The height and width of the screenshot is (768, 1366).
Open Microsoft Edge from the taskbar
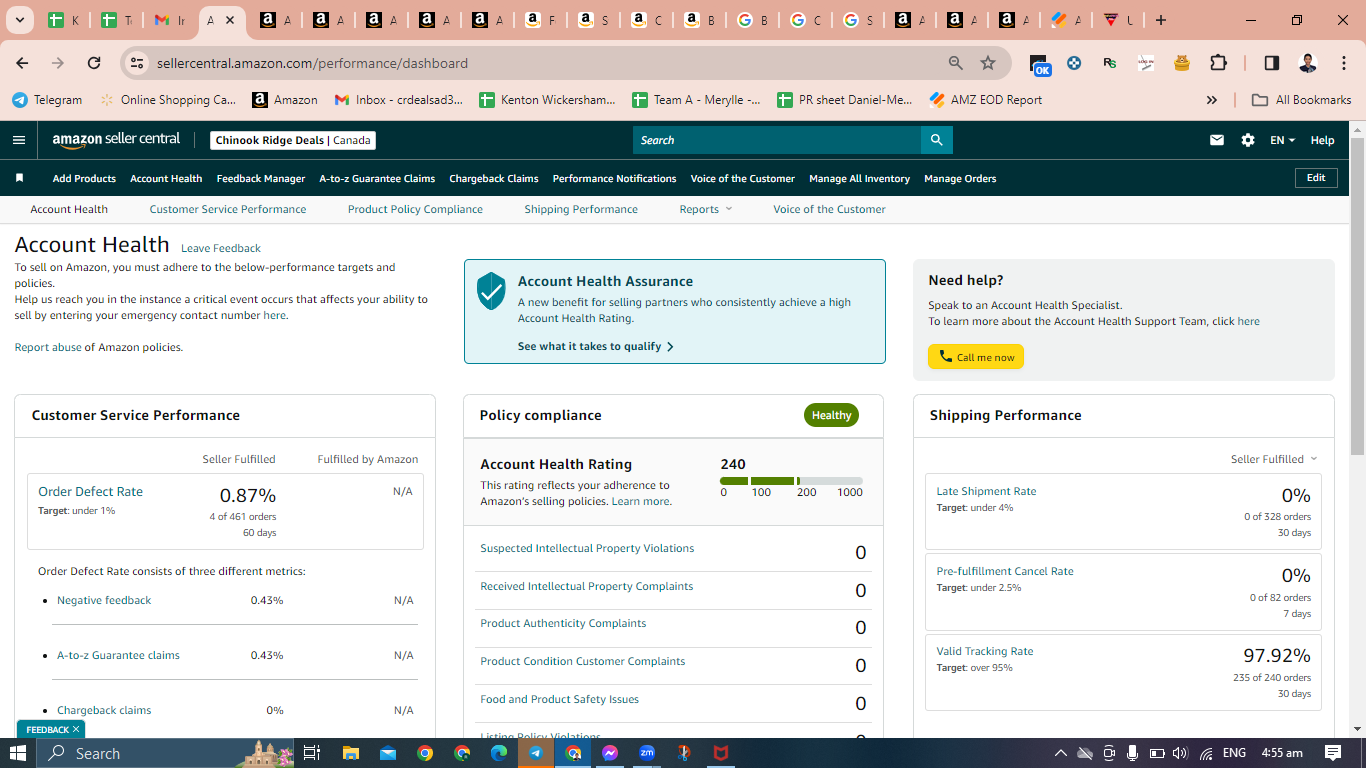499,753
